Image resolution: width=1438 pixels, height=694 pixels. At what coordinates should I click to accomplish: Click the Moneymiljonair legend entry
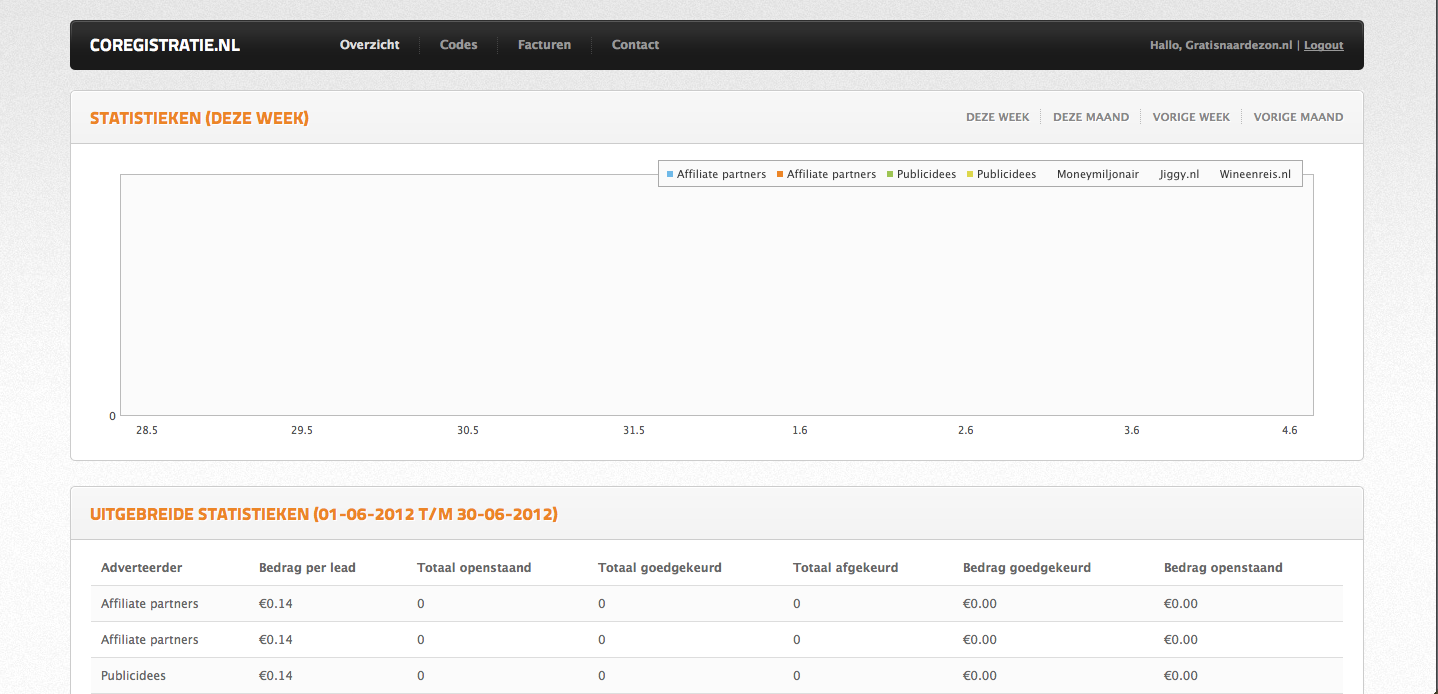(x=1097, y=174)
